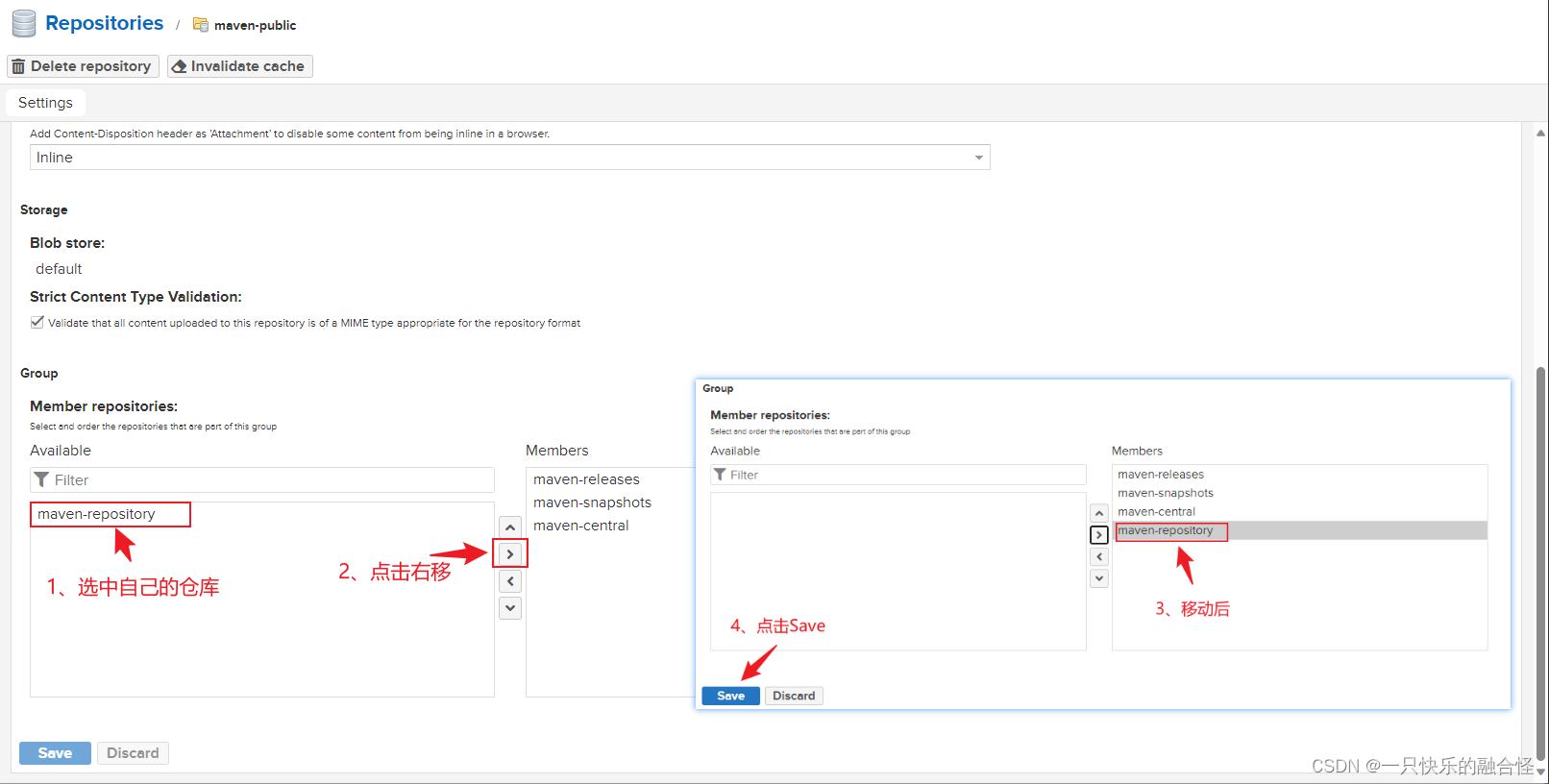Select highlighted maven-repository in inset Members list
This screenshot has width=1549, height=784.
[x=1300, y=530]
